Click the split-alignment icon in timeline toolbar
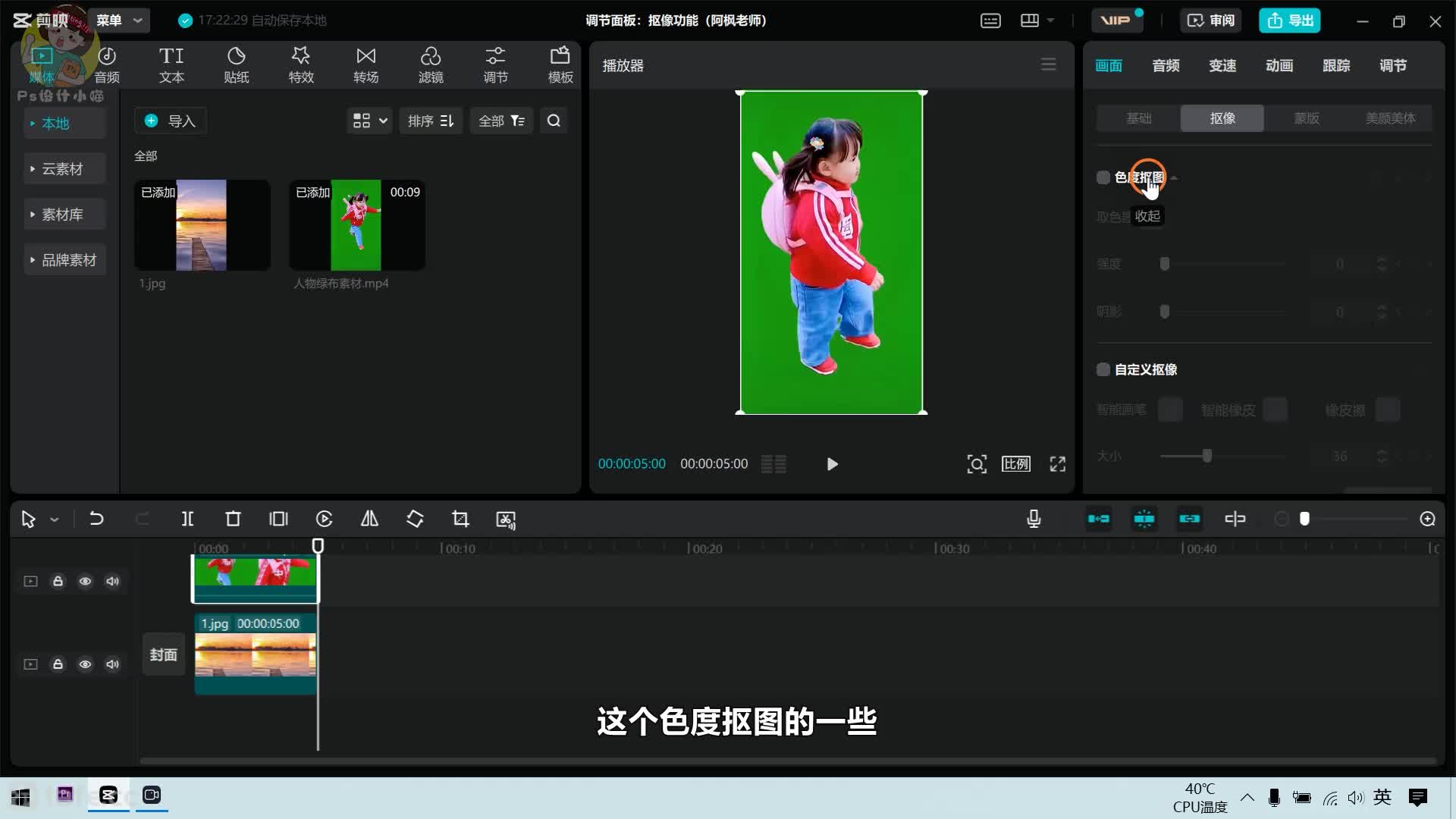Screen dimensions: 1456x819 tap(1235, 519)
